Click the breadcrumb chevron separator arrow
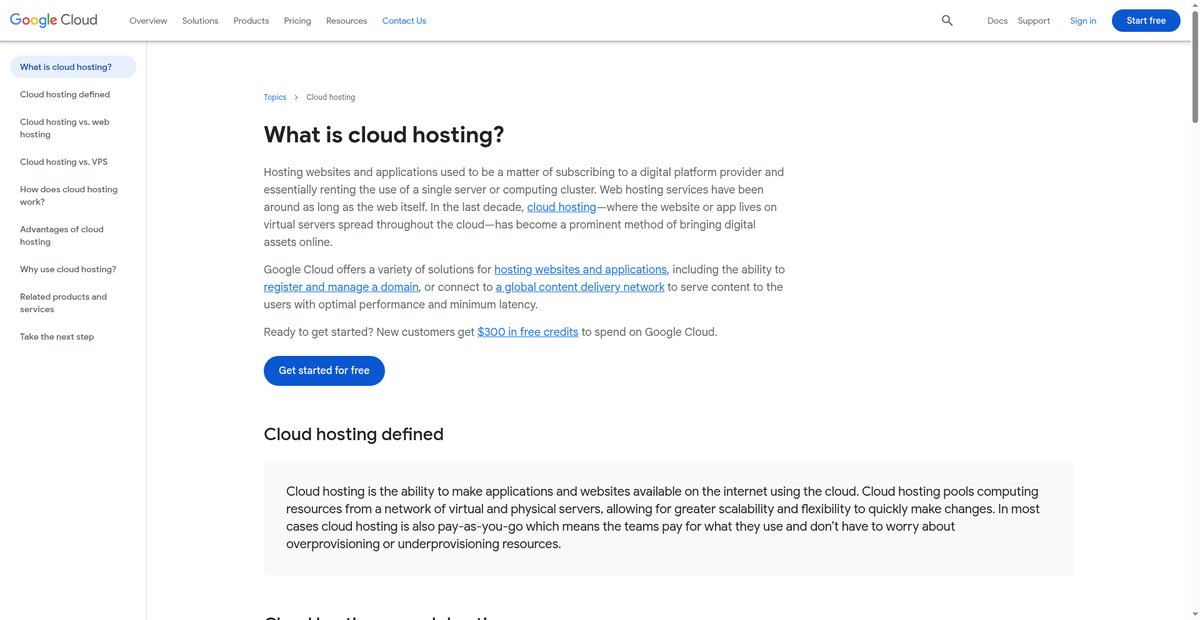The image size is (1200, 620). click(x=296, y=97)
